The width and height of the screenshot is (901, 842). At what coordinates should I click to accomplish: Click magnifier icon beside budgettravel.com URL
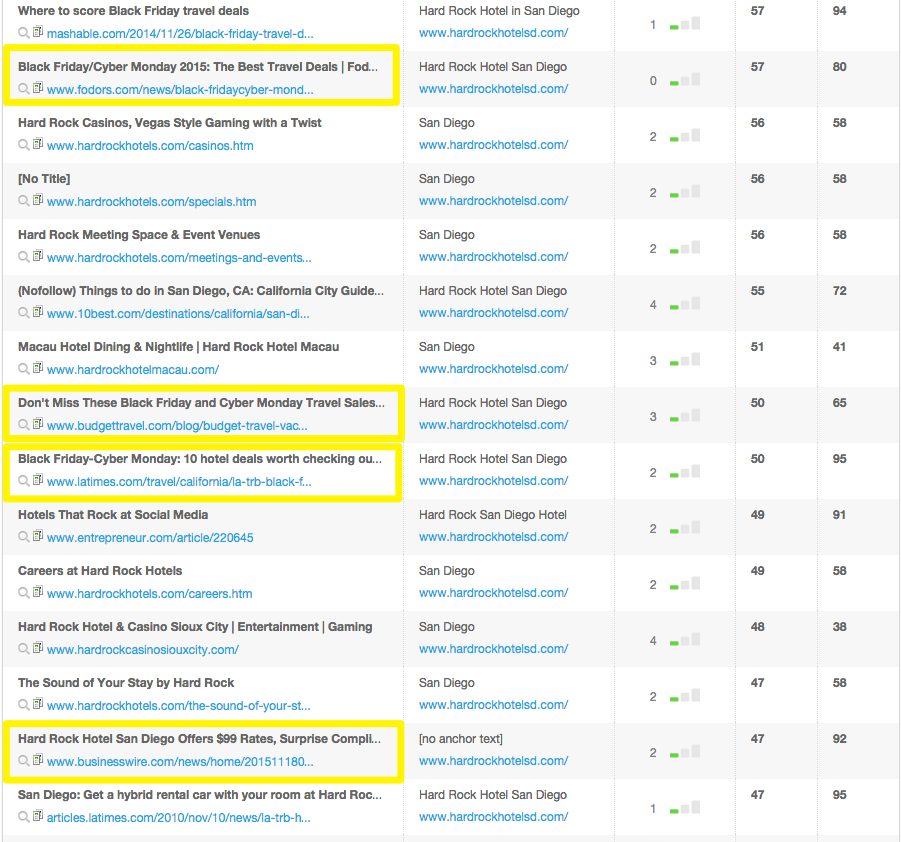point(24,425)
